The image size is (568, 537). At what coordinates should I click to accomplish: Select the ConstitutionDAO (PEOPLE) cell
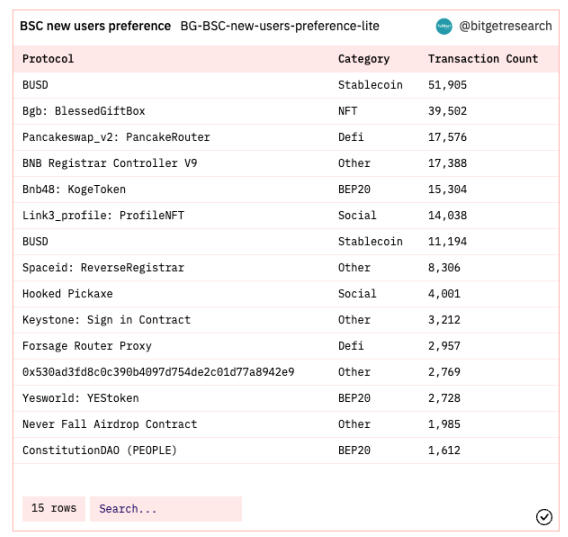coord(100,450)
